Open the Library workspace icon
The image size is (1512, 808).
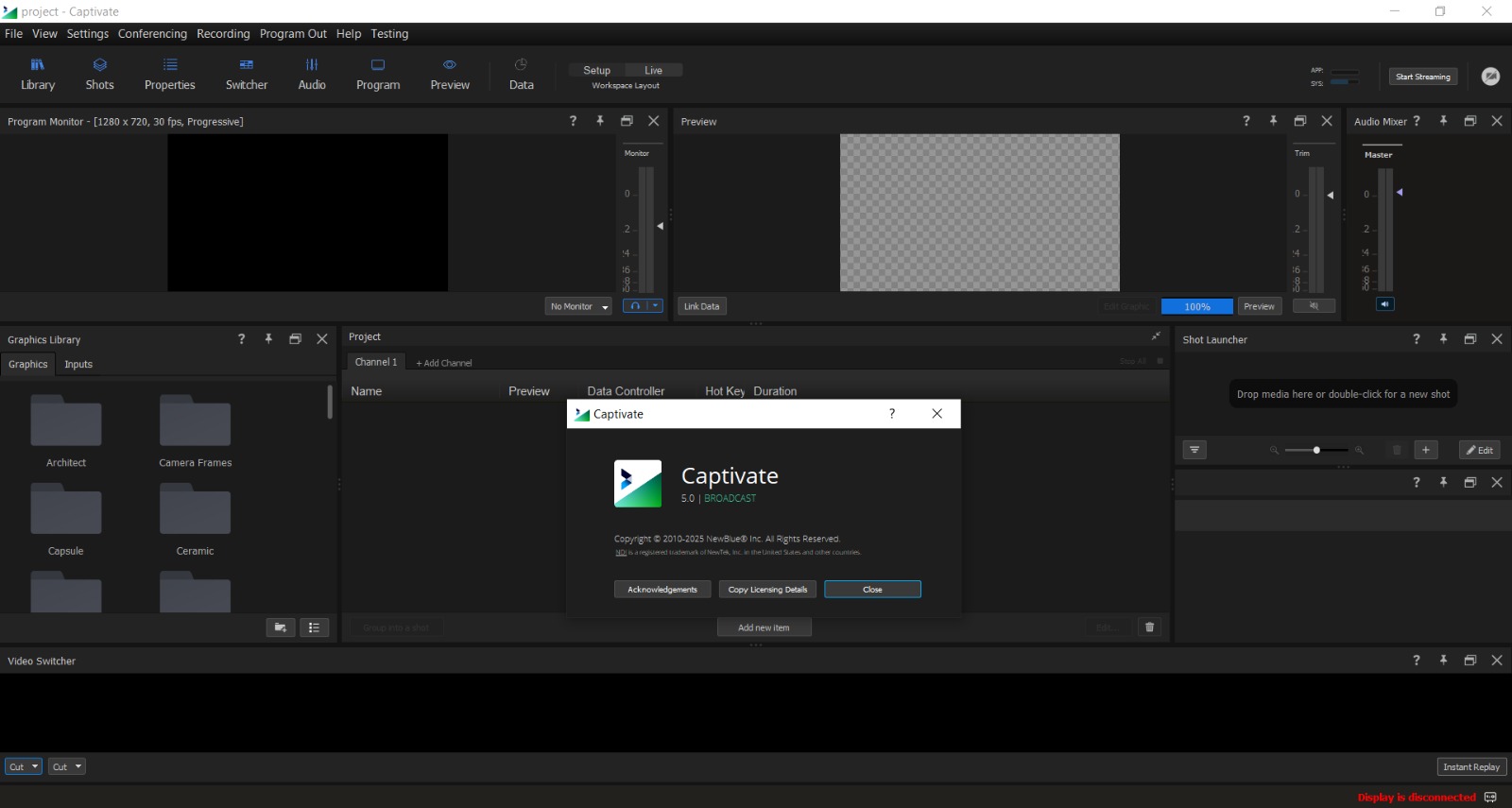coord(38,74)
